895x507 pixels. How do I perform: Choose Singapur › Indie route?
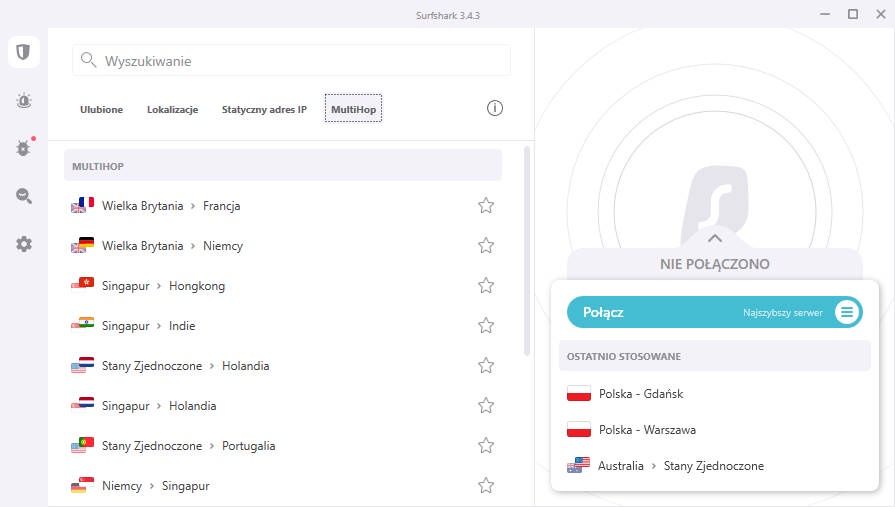283,325
